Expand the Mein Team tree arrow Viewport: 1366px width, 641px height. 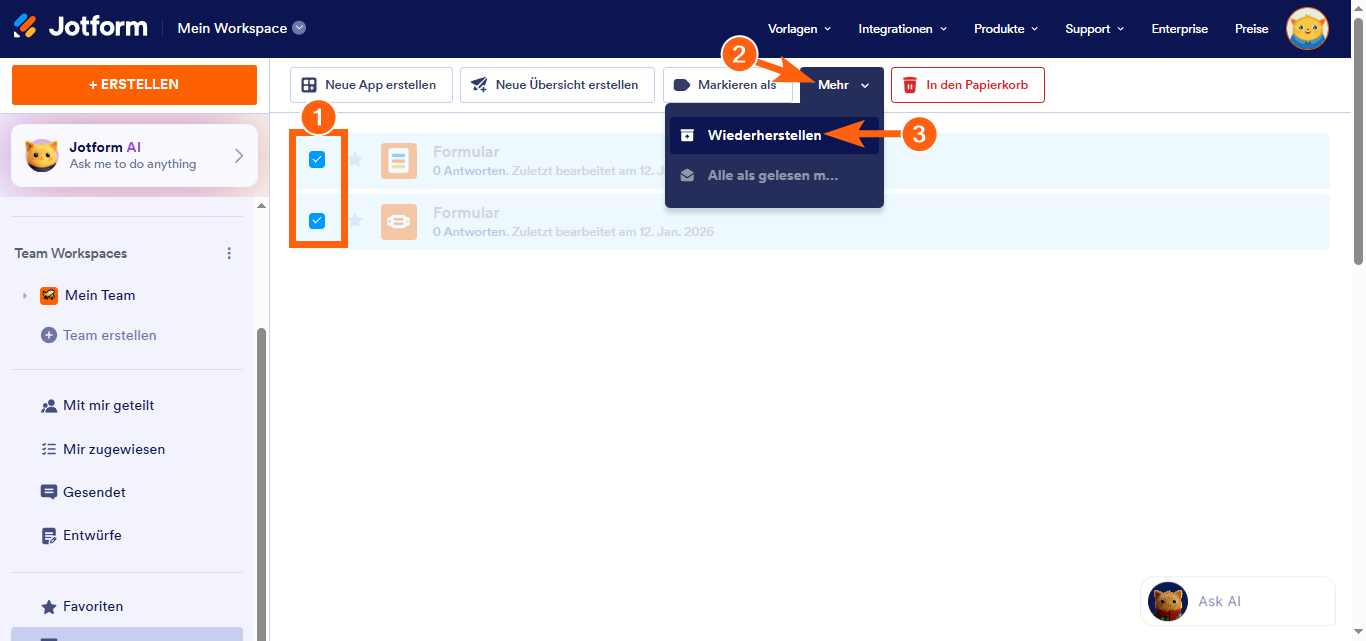point(24,295)
